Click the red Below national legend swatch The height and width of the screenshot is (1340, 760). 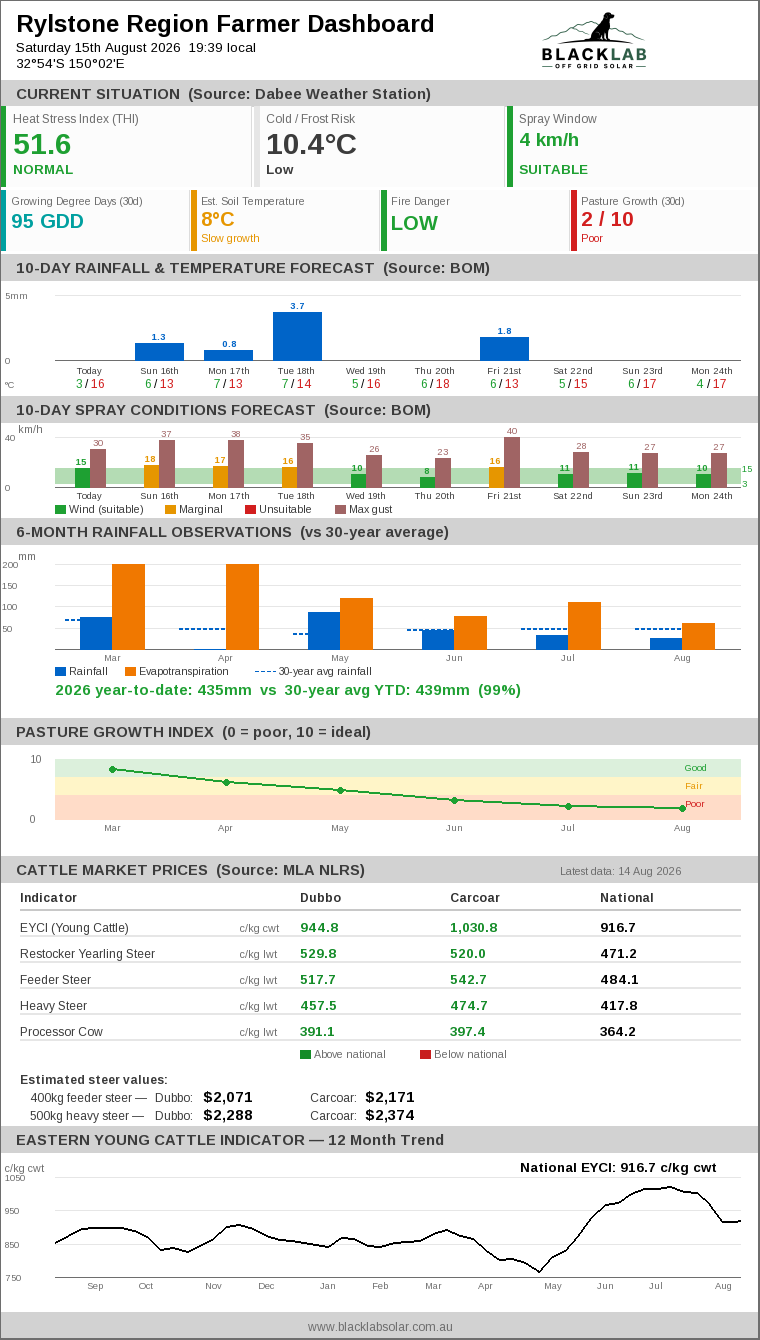tap(425, 1054)
